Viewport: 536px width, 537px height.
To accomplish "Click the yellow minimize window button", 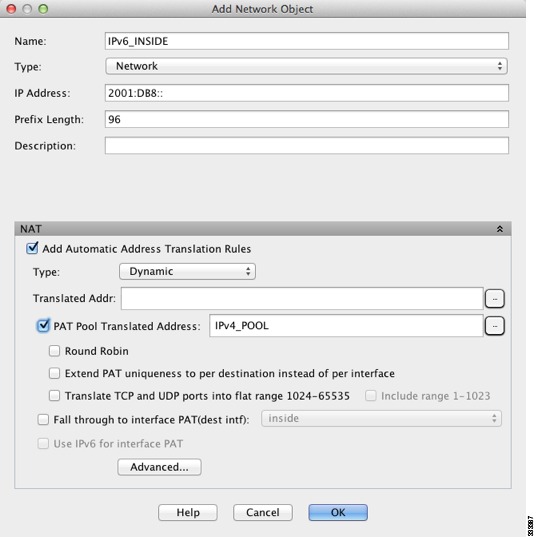I will [x=27, y=9].
